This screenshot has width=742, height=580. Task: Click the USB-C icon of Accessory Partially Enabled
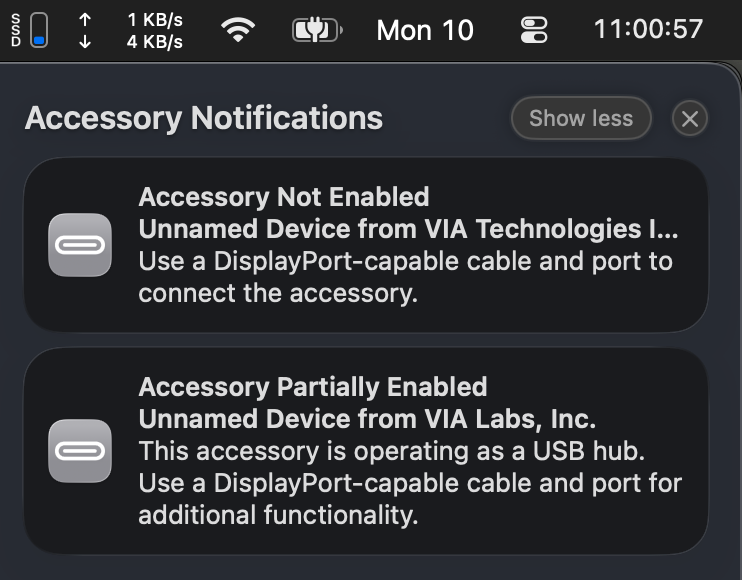(80, 451)
